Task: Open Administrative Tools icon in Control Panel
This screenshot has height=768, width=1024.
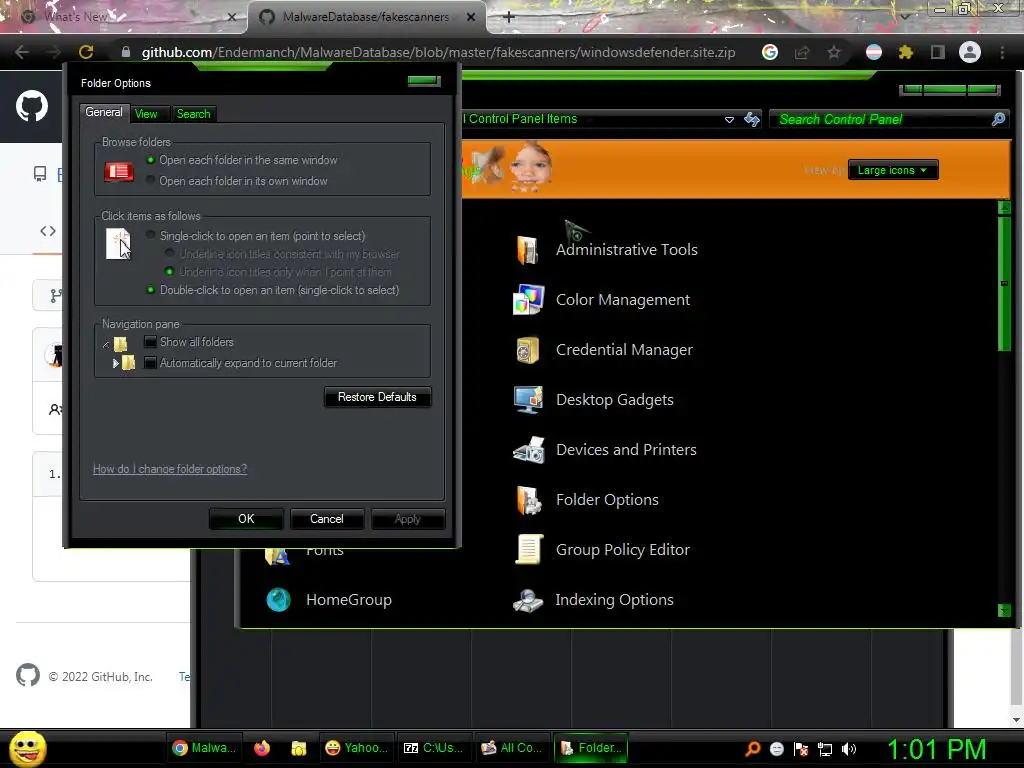Action: point(528,249)
